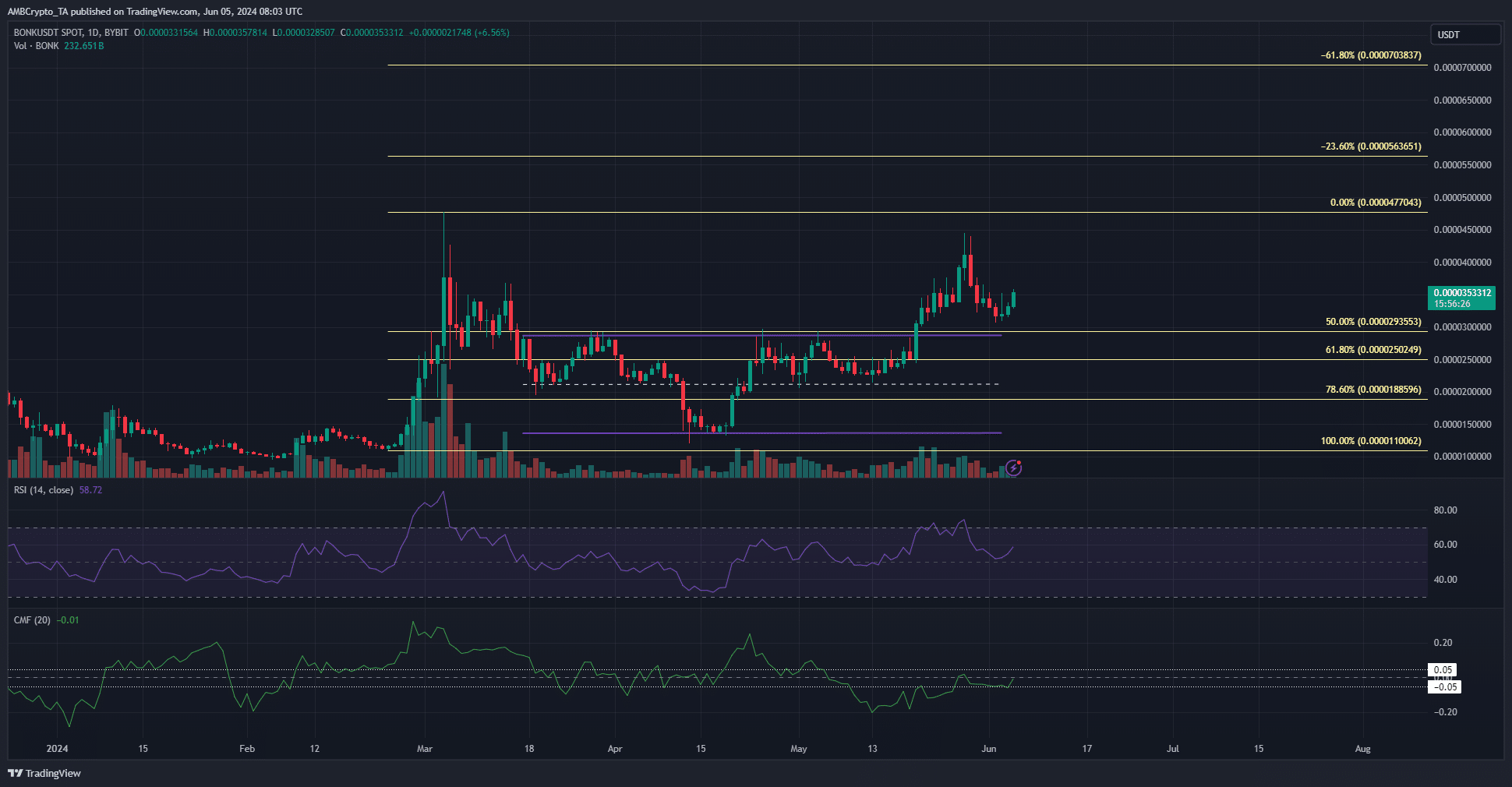Viewport: 1512px width, 787px height.
Task: Click the 2024 label on the time axis
Action: 57,749
